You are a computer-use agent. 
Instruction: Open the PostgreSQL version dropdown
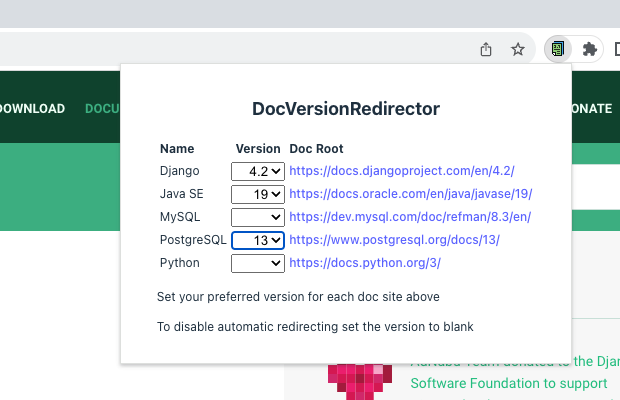coord(258,240)
